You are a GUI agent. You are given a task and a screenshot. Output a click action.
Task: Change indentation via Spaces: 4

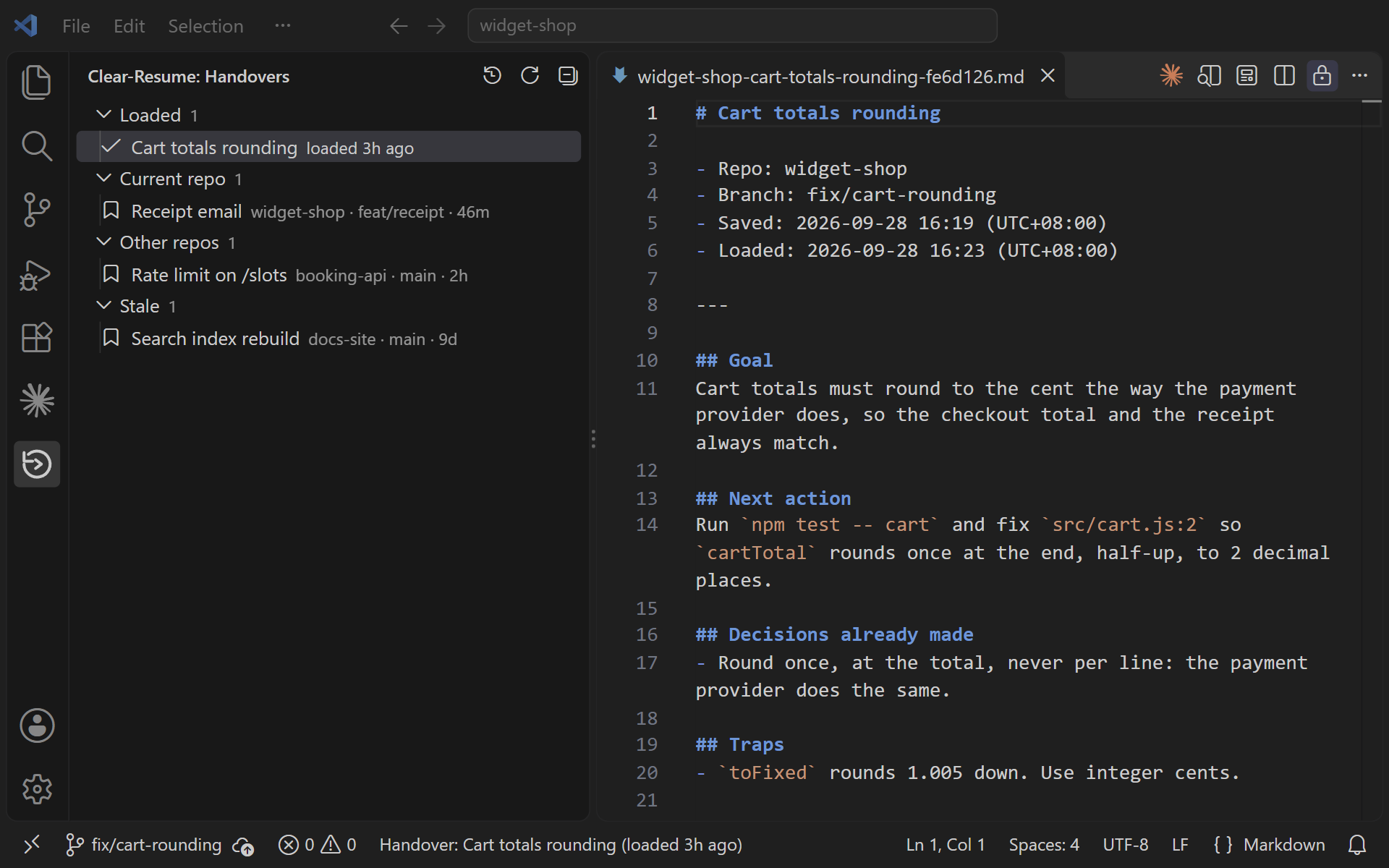(1044, 845)
